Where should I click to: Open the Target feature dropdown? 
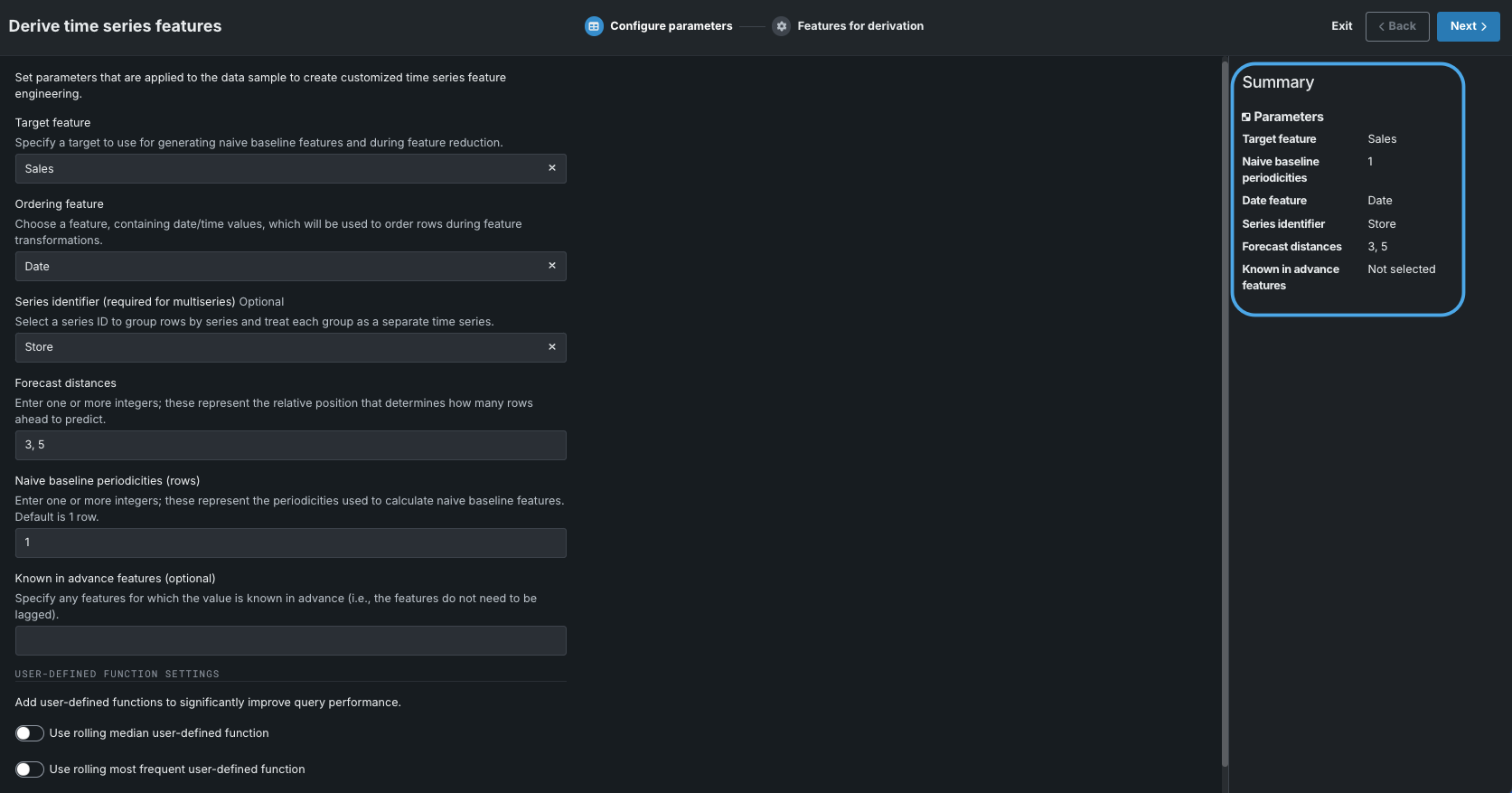click(x=280, y=169)
